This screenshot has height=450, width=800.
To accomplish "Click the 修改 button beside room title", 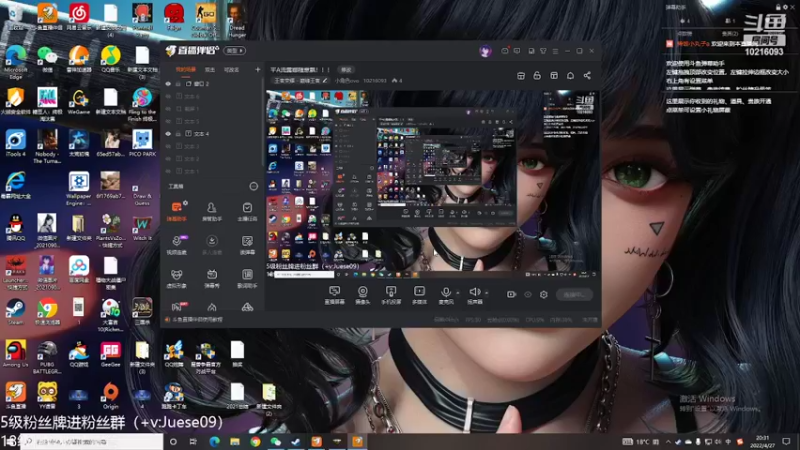I will point(346,69).
